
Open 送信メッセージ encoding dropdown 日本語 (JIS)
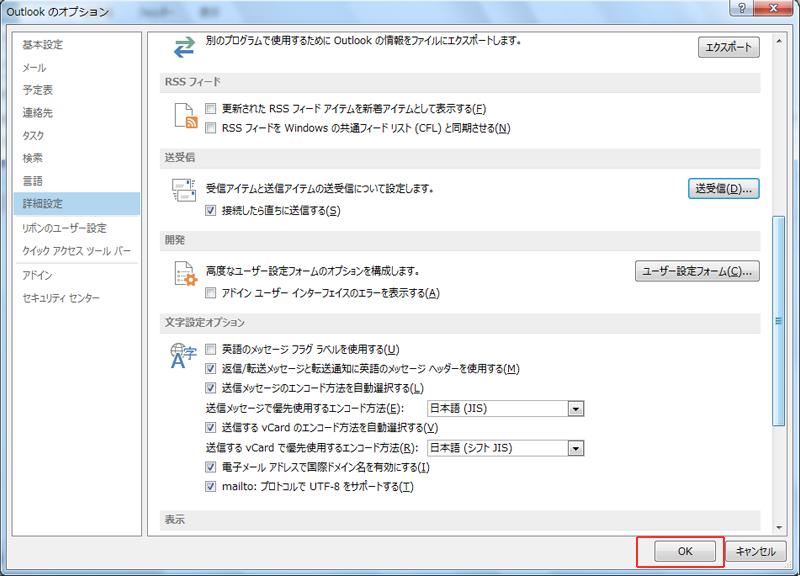[x=505, y=409]
